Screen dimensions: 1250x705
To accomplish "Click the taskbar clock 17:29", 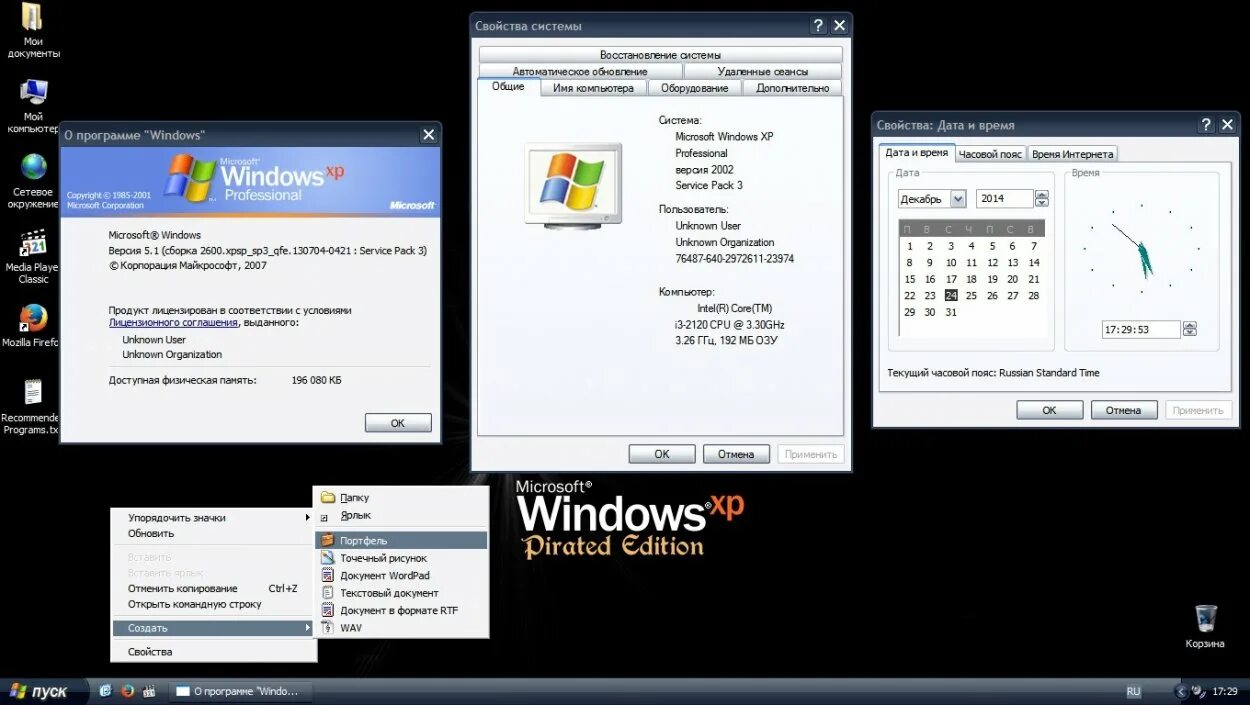I will [1225, 691].
